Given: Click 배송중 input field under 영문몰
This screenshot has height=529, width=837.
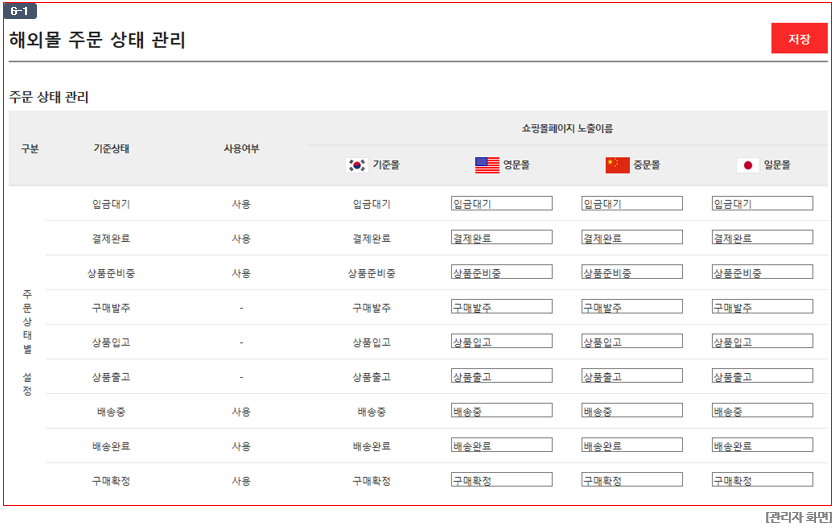Looking at the screenshot, I should (502, 411).
